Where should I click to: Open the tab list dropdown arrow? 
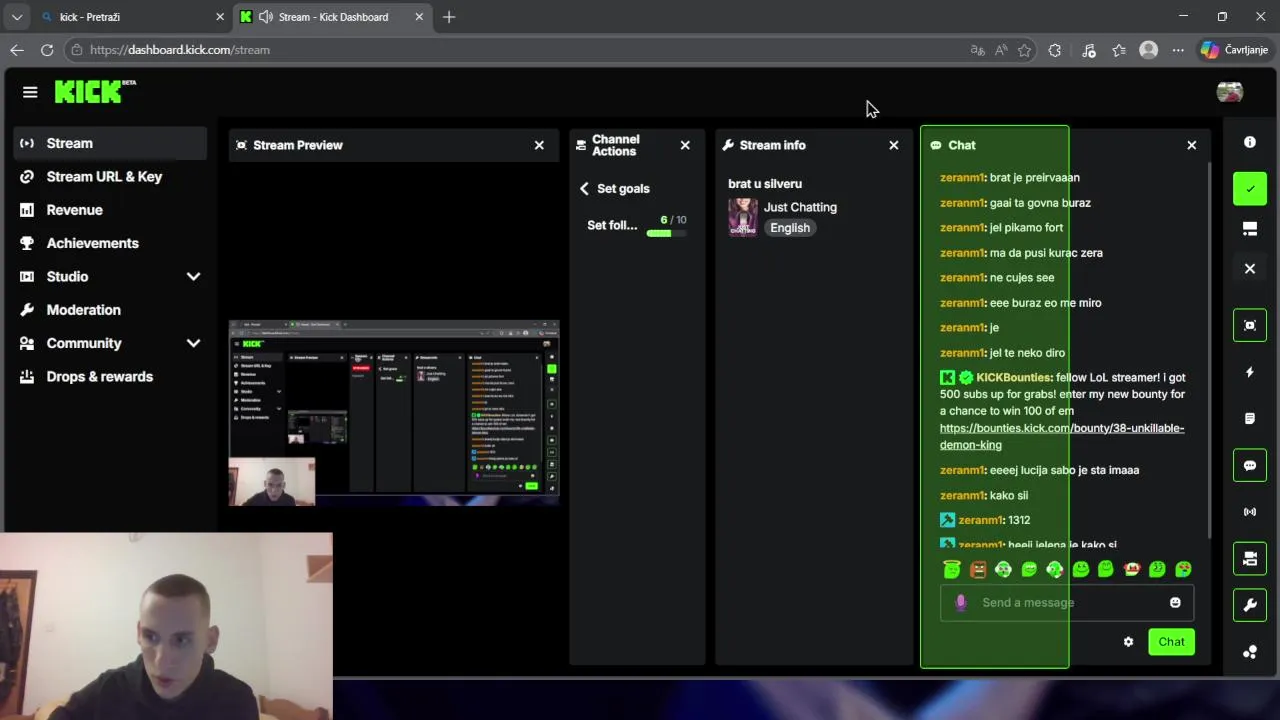[17, 17]
